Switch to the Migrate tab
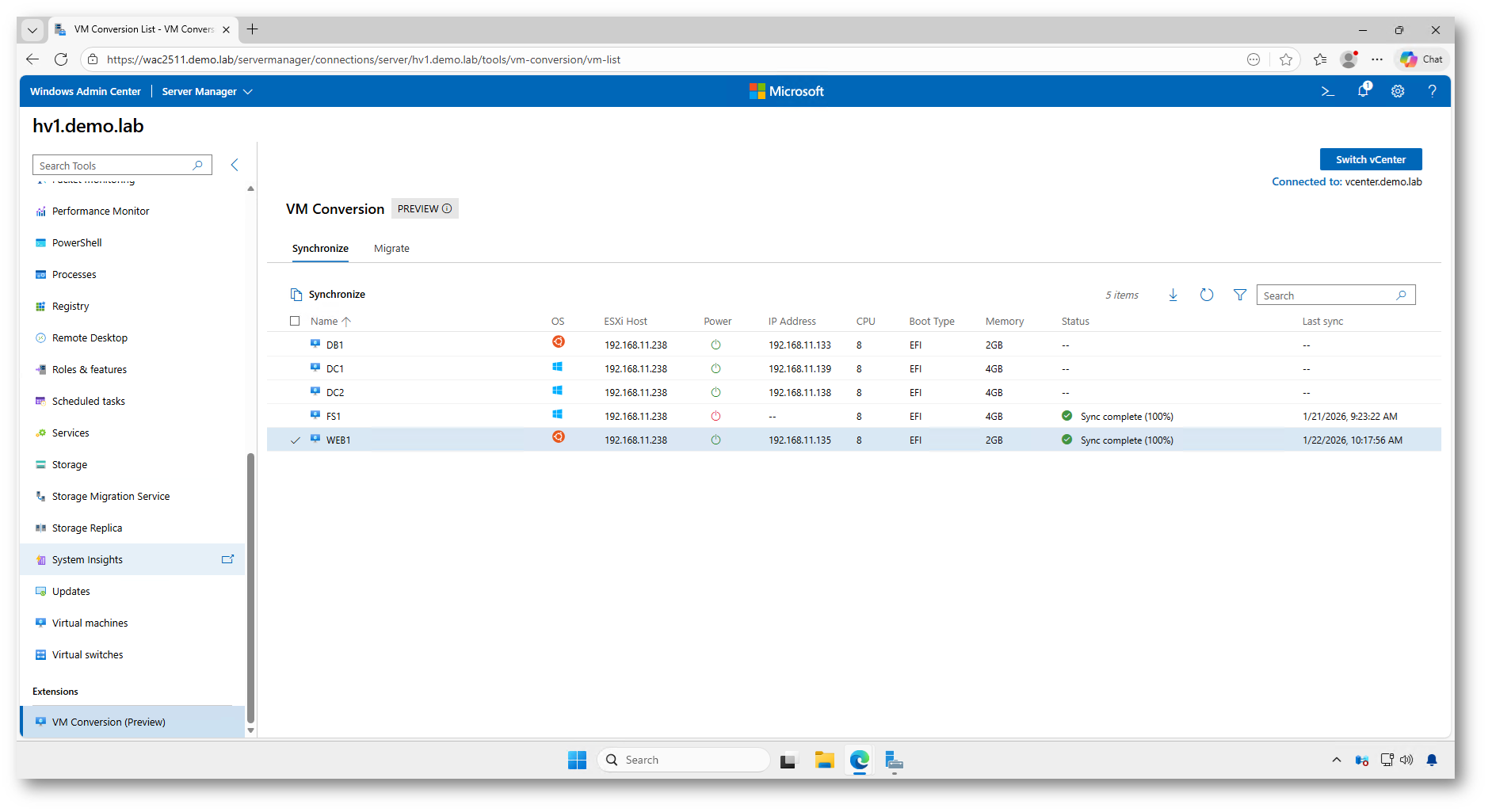Screen dimensions: 1488x812 (391, 249)
